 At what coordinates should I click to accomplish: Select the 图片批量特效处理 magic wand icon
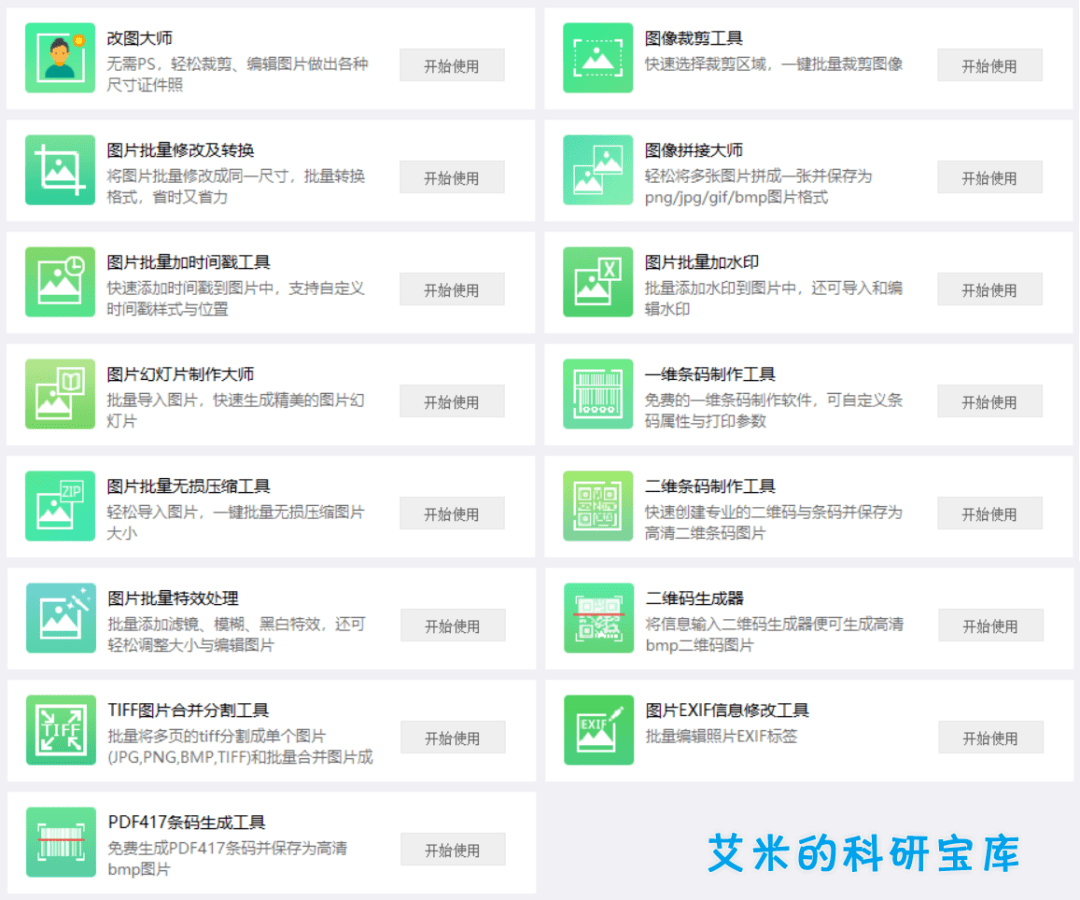point(61,618)
